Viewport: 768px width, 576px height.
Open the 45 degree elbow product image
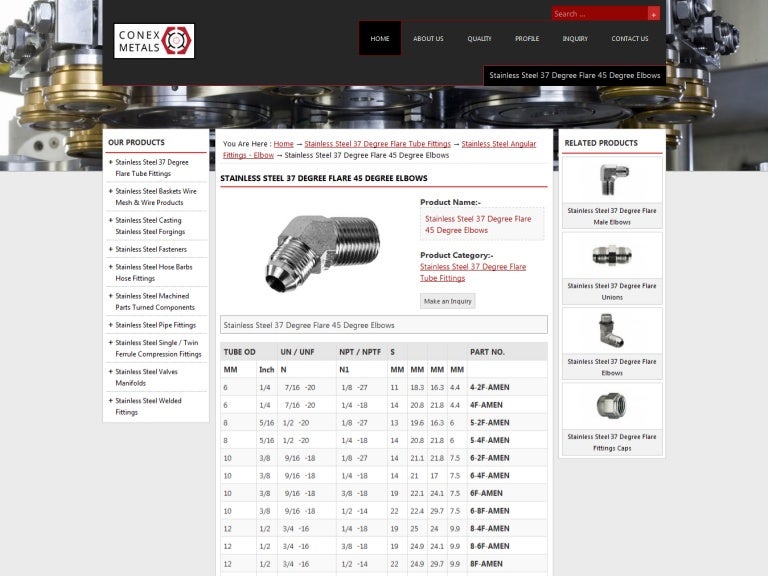pyautogui.click(x=315, y=250)
